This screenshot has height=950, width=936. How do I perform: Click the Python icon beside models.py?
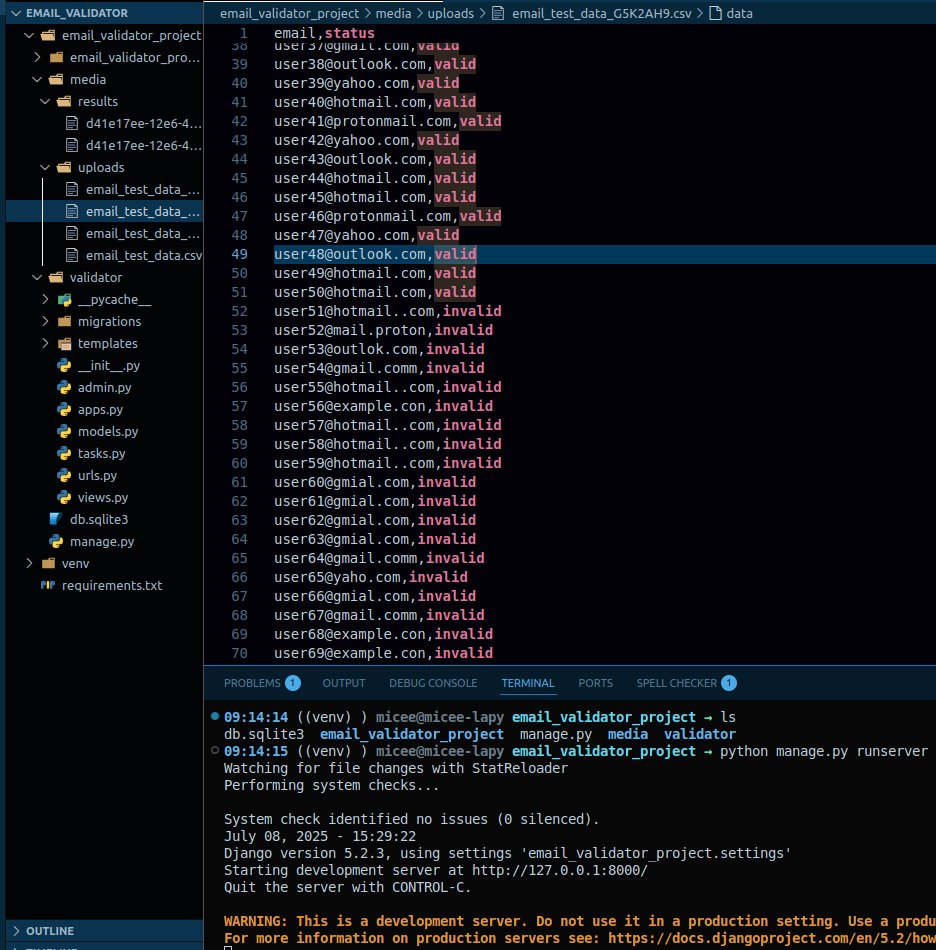tap(64, 431)
